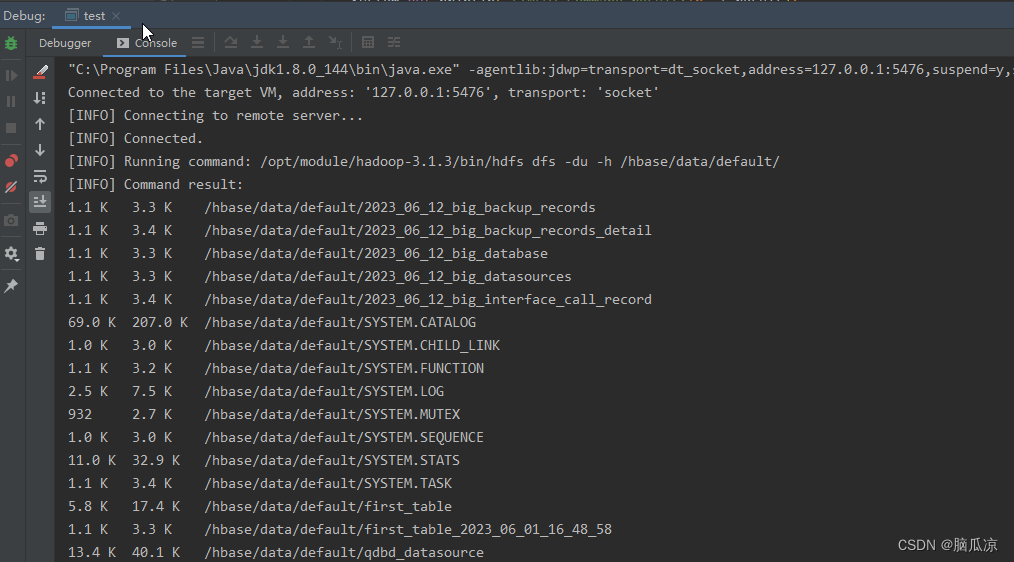Click the qdbd_datasource path
Viewport: 1014px width, 562px height.
[x=344, y=552]
